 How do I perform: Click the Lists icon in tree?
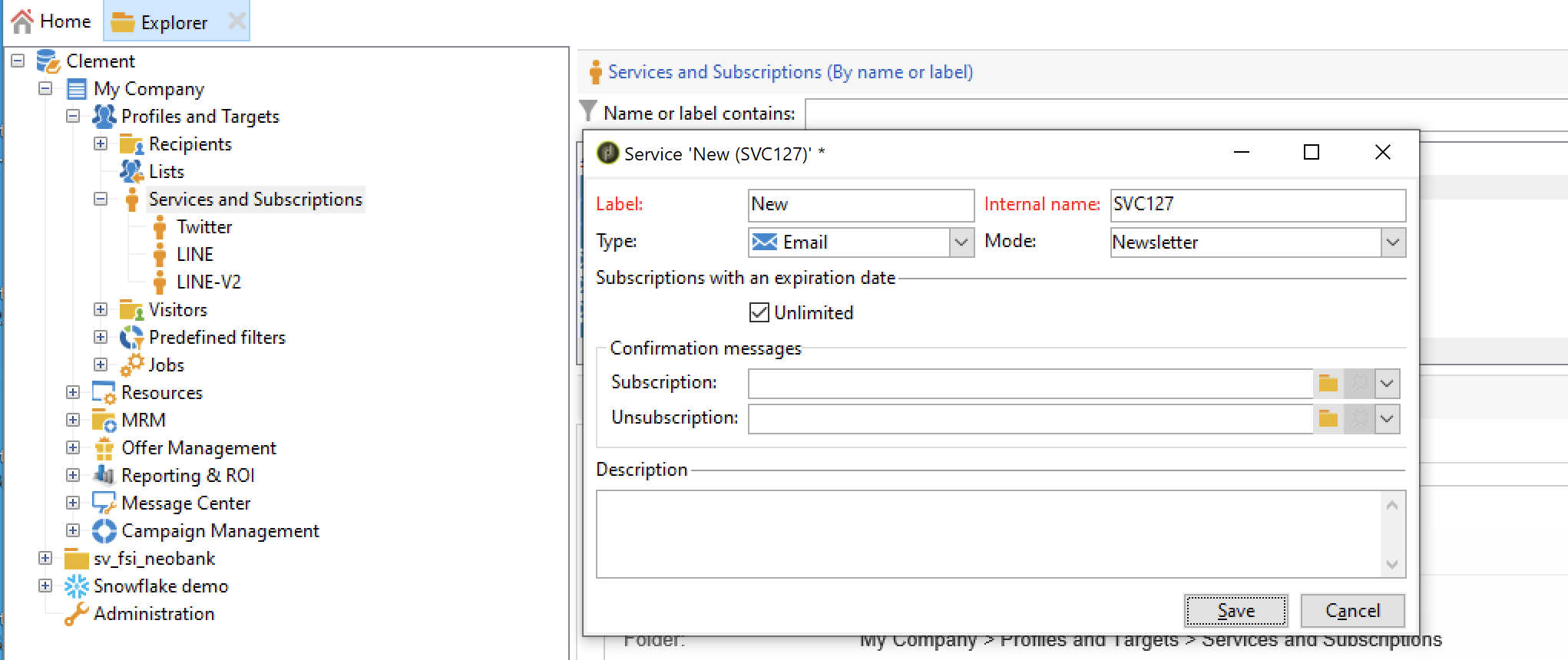click(x=131, y=171)
